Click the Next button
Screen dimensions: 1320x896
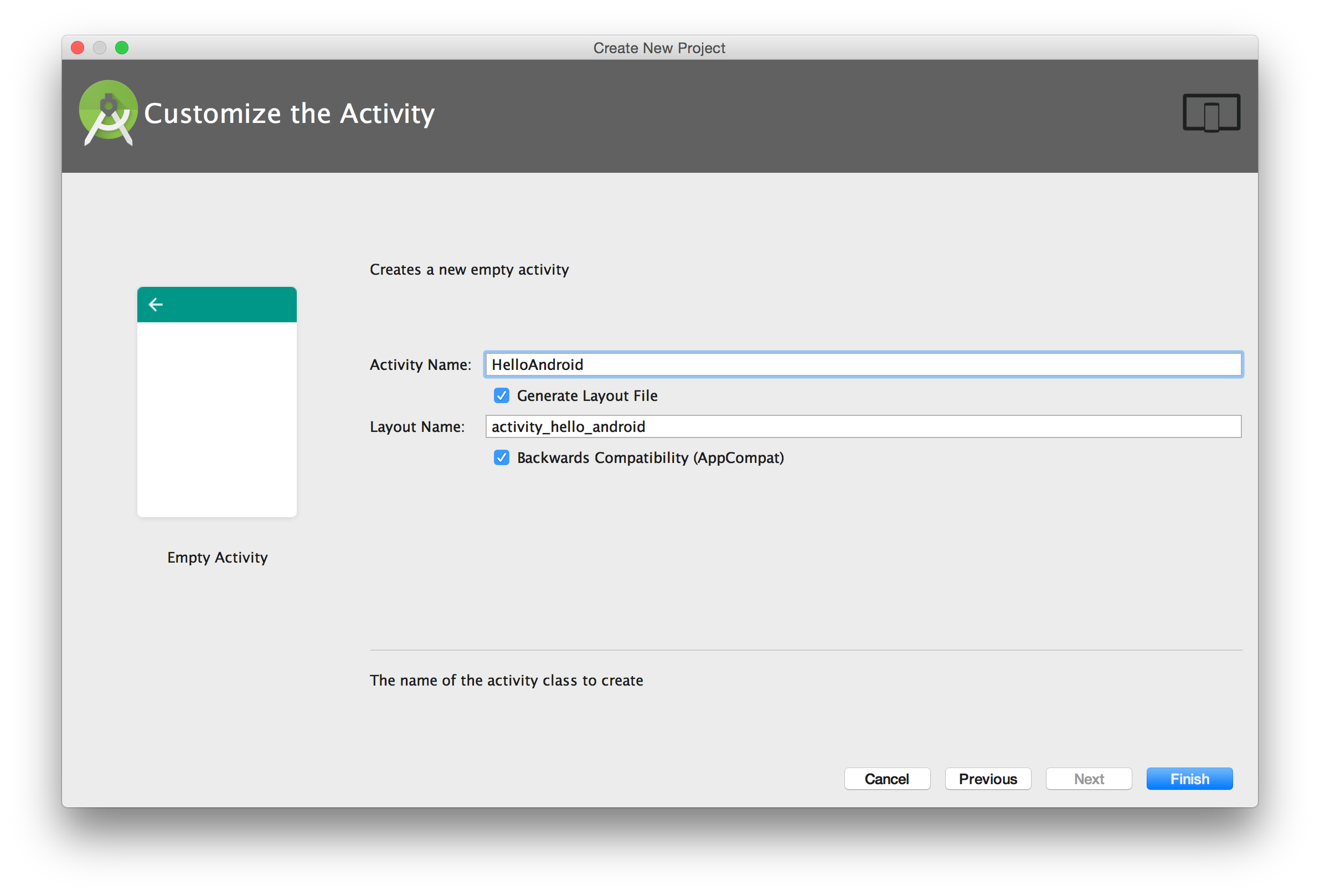tap(1088, 778)
